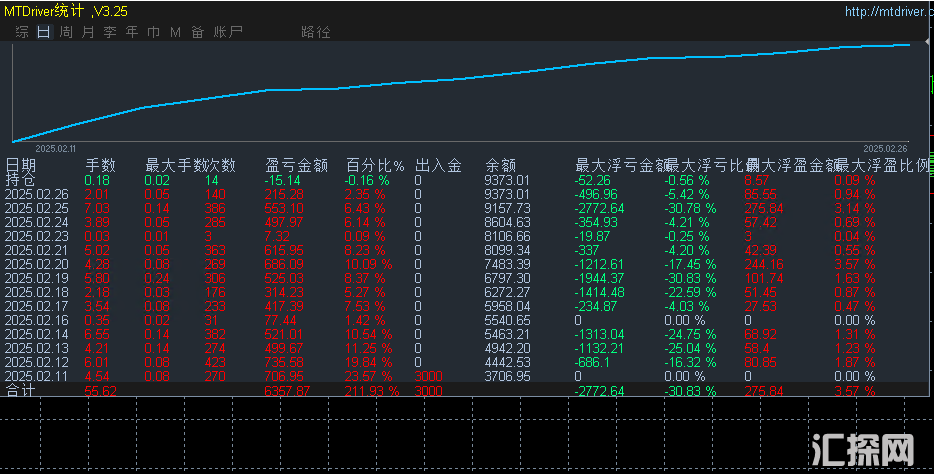Open the http://mtdriver link
This screenshot has height=474, width=934.
889,11
